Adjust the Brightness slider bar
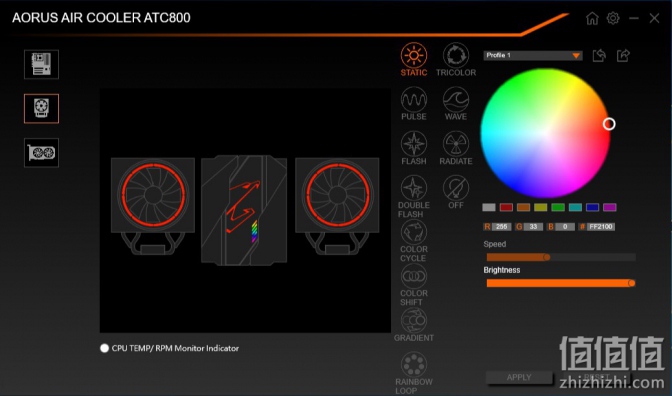 click(x=561, y=283)
